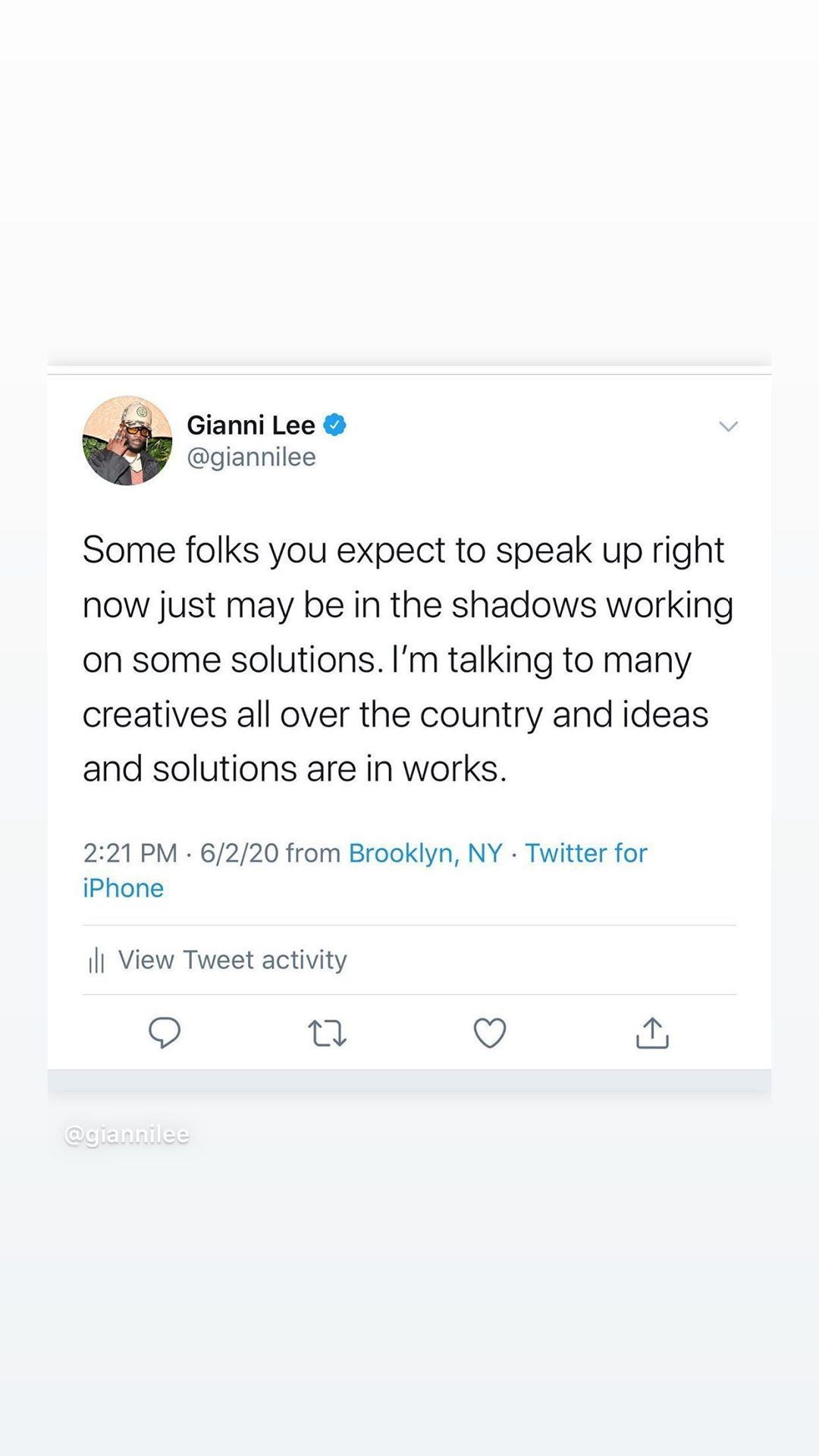Select the @giannilee handle under the name

(252, 457)
